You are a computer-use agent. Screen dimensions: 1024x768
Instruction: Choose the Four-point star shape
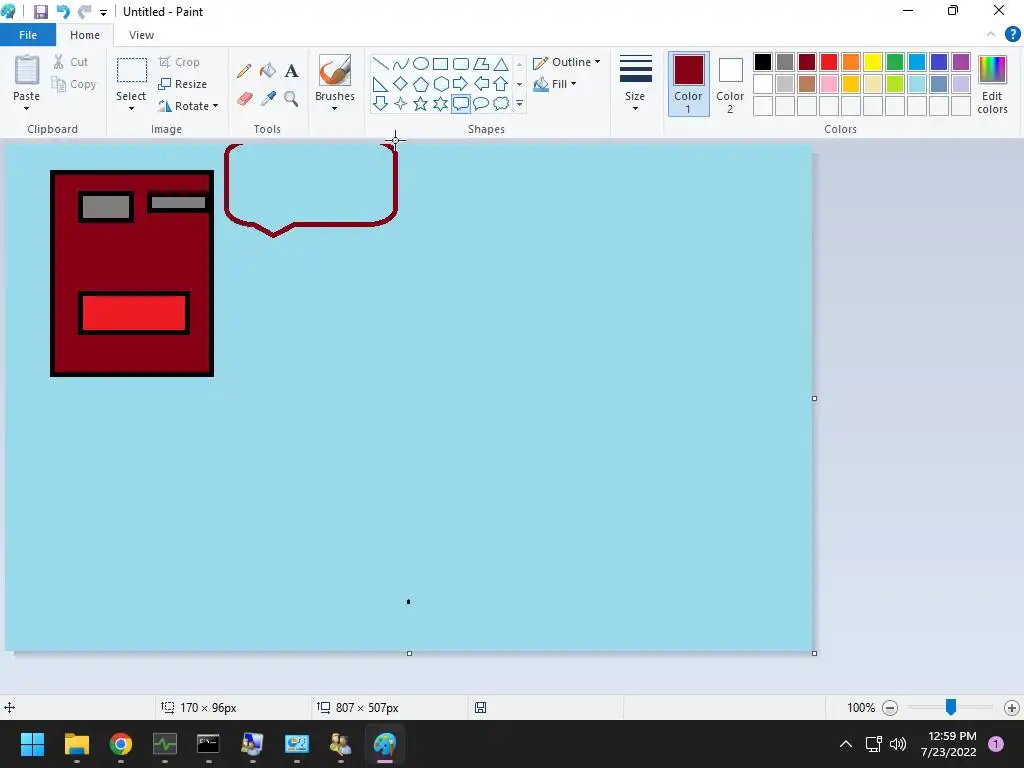(401, 103)
